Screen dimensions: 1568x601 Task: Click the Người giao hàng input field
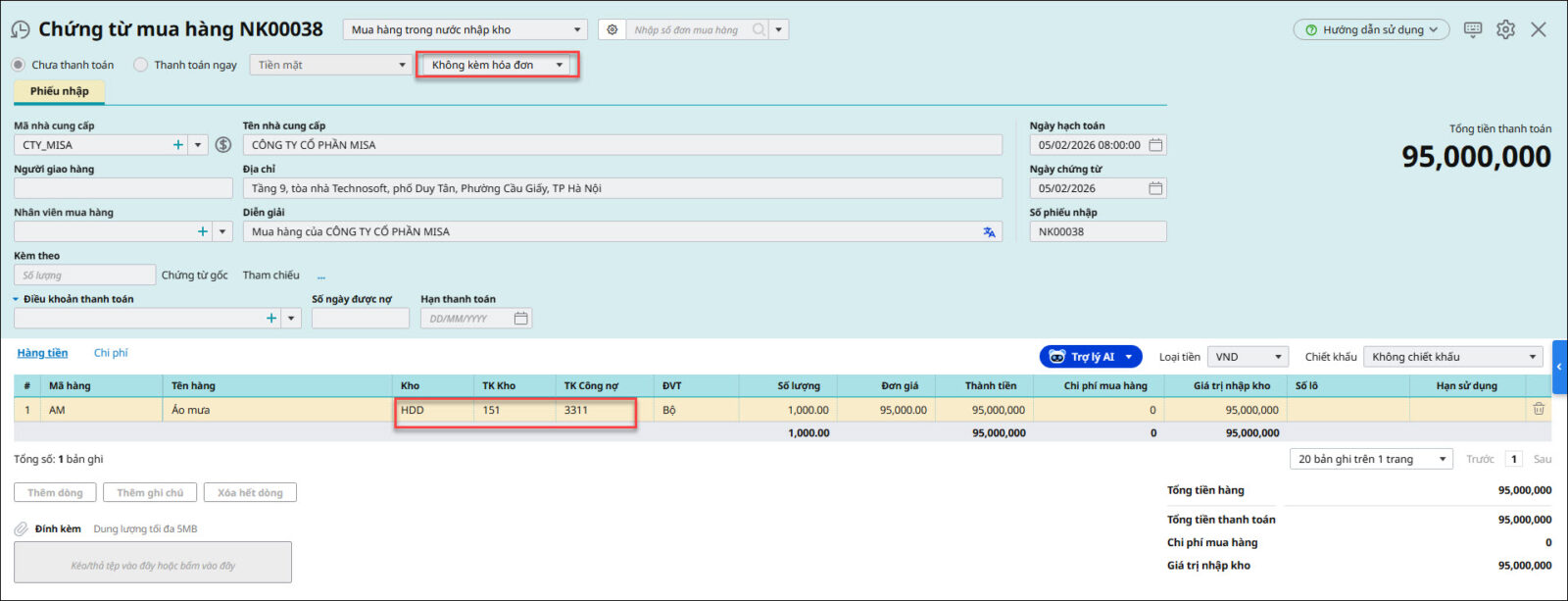coord(122,188)
